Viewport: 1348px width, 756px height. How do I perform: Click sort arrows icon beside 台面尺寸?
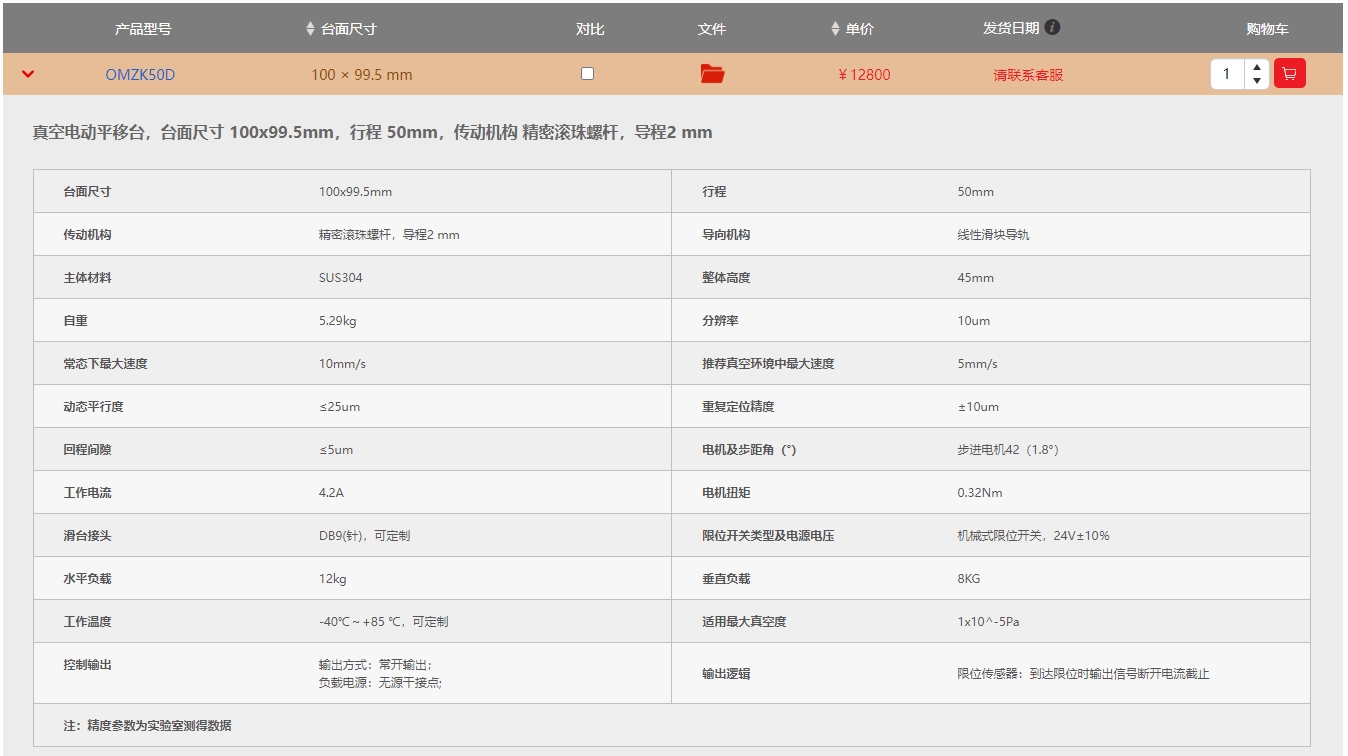tap(310, 29)
